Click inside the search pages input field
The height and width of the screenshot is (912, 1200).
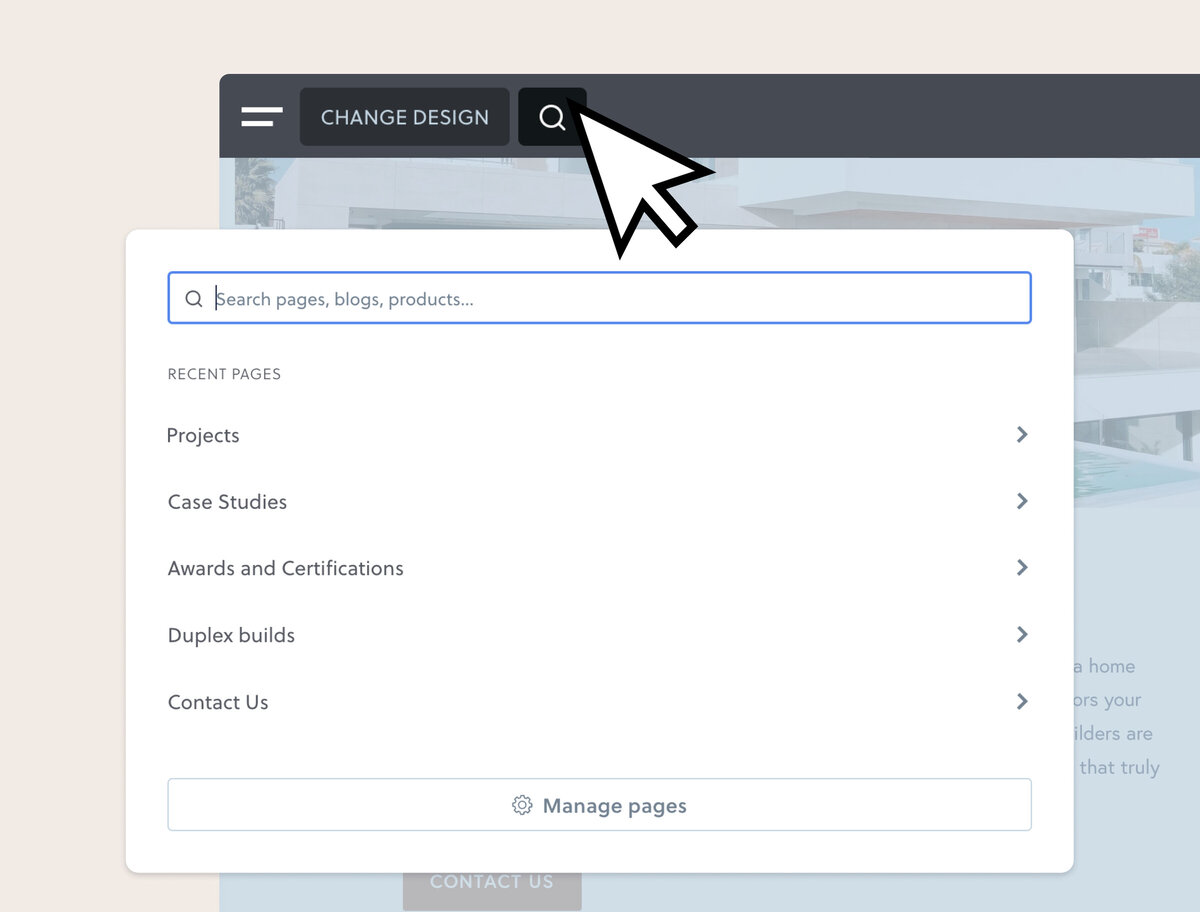[x=600, y=298]
